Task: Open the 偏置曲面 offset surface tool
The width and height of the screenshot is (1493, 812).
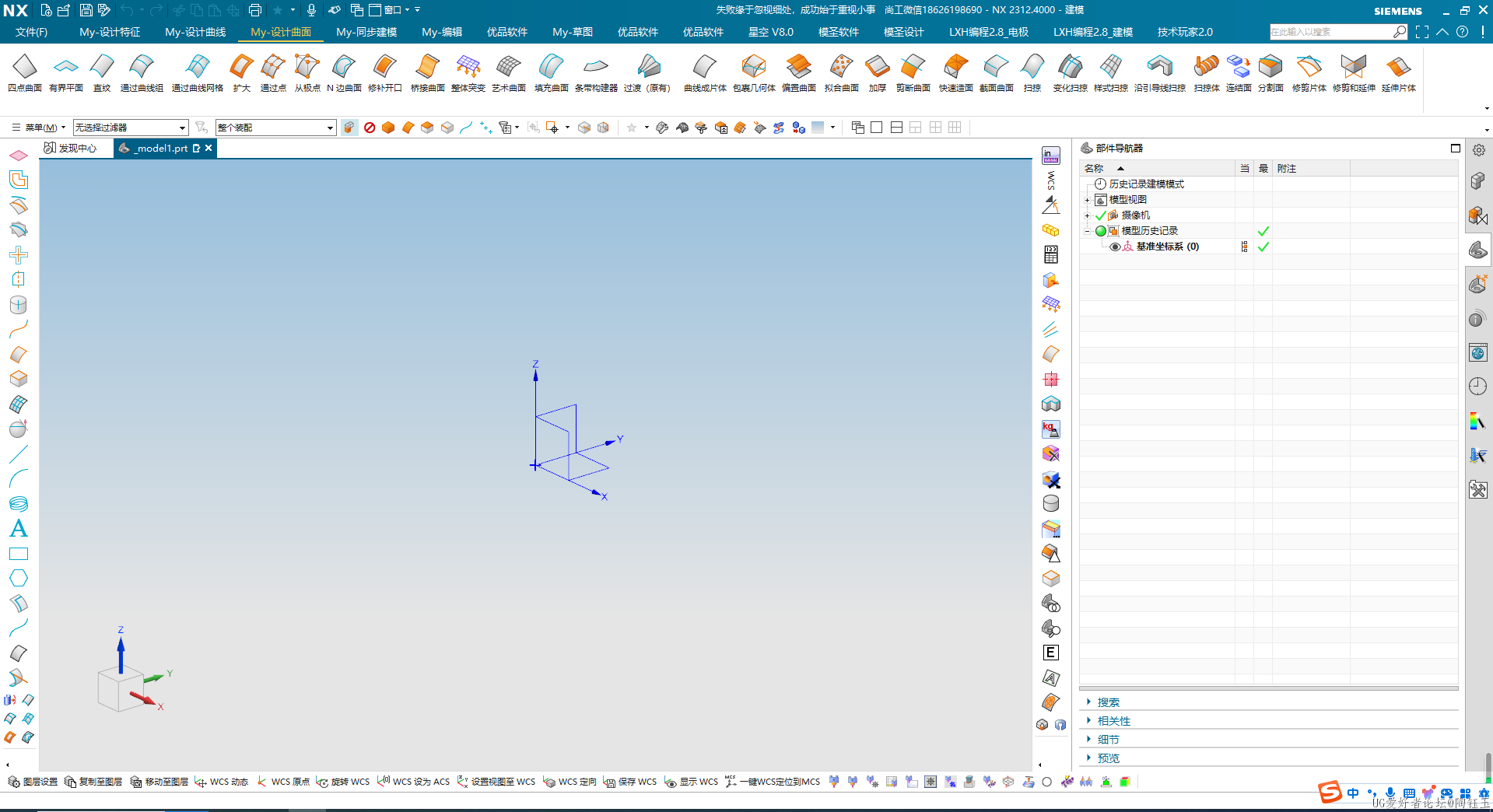Action: pyautogui.click(x=799, y=73)
